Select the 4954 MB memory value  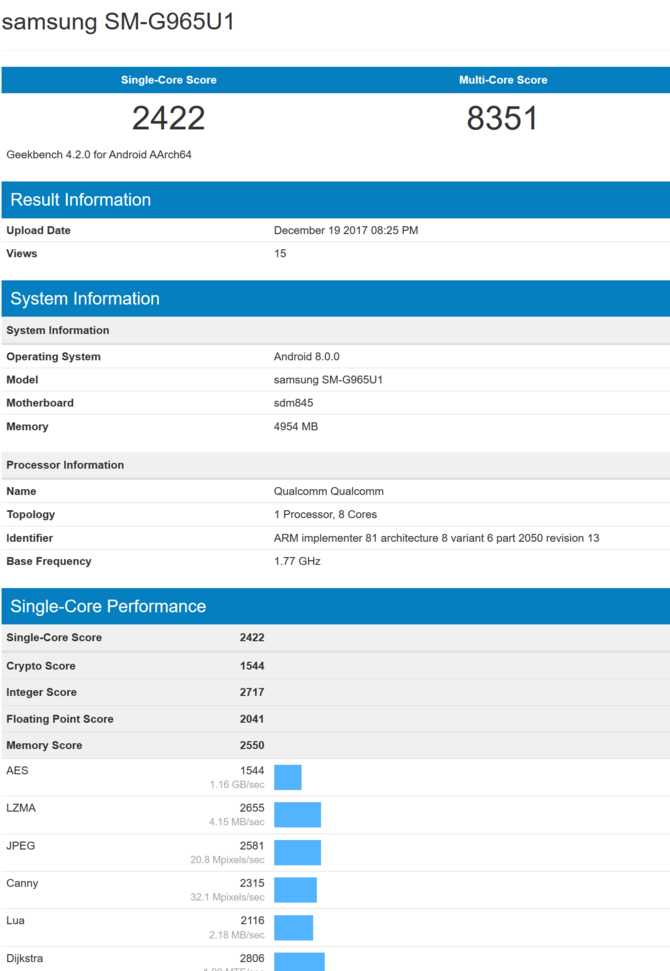pos(296,427)
